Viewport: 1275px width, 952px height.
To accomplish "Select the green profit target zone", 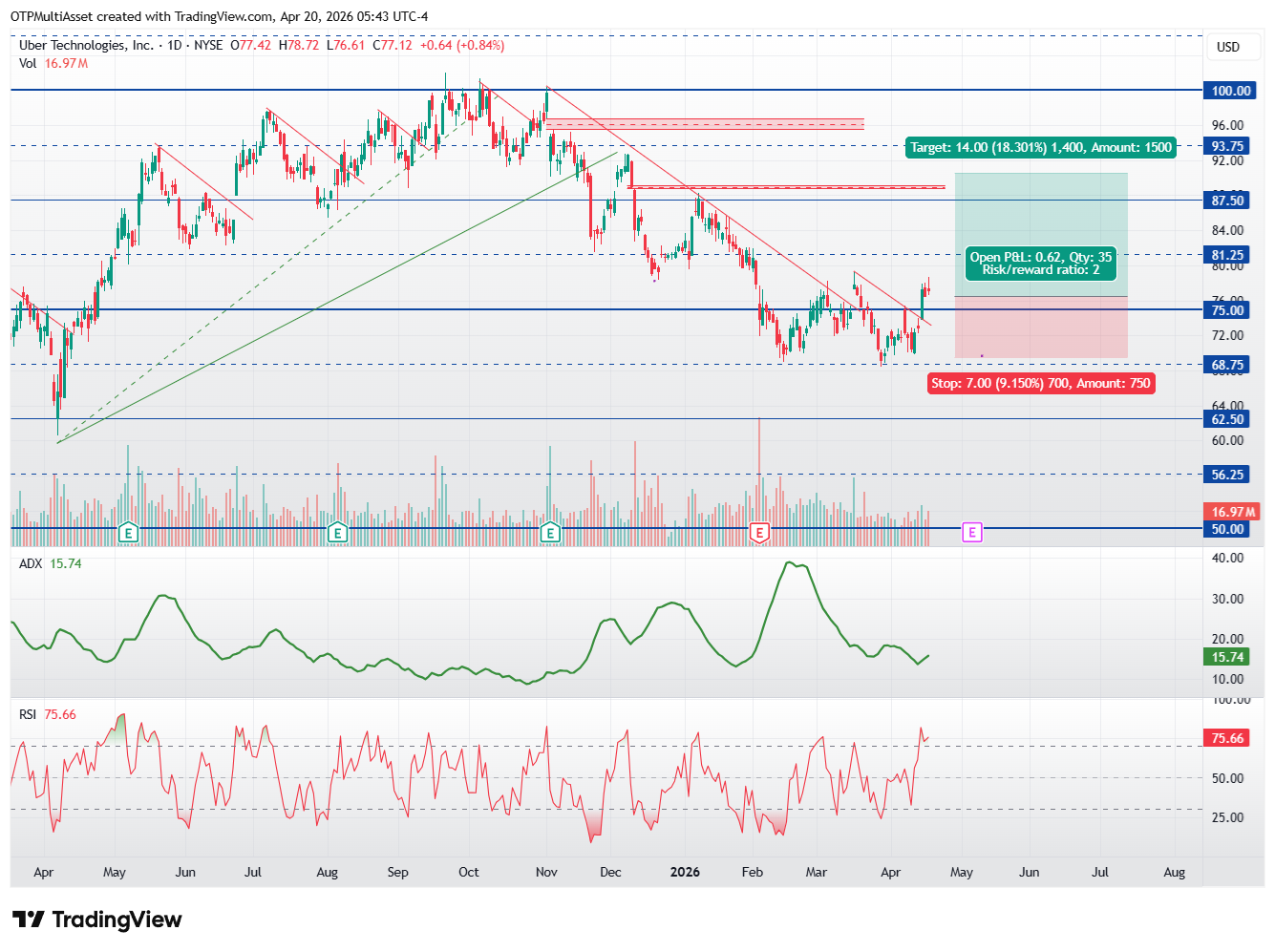I will pos(1041,234).
